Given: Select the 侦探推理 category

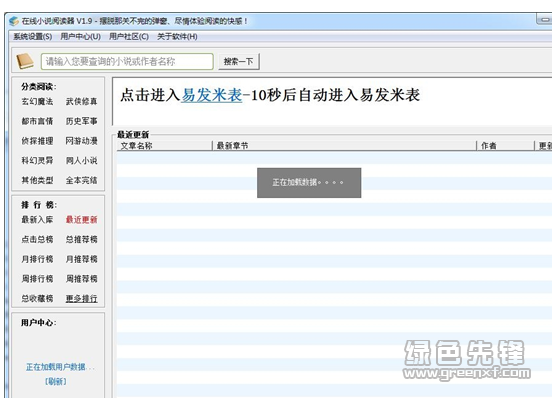Looking at the screenshot, I should pyautogui.click(x=37, y=141).
